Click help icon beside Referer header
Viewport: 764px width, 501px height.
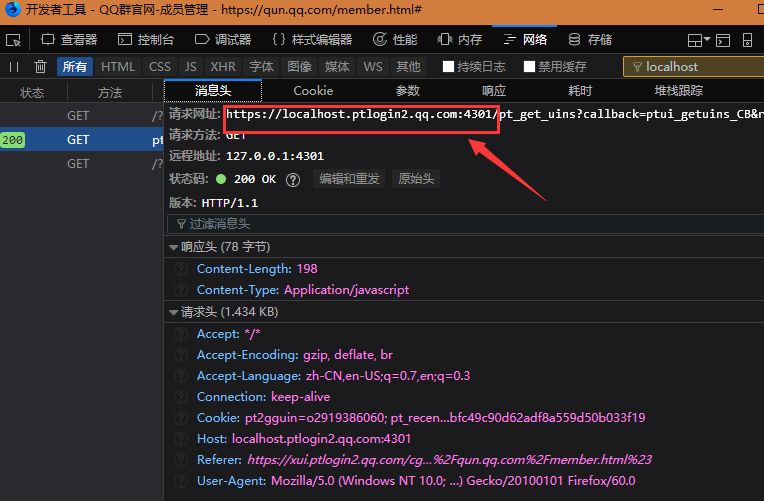(181, 460)
